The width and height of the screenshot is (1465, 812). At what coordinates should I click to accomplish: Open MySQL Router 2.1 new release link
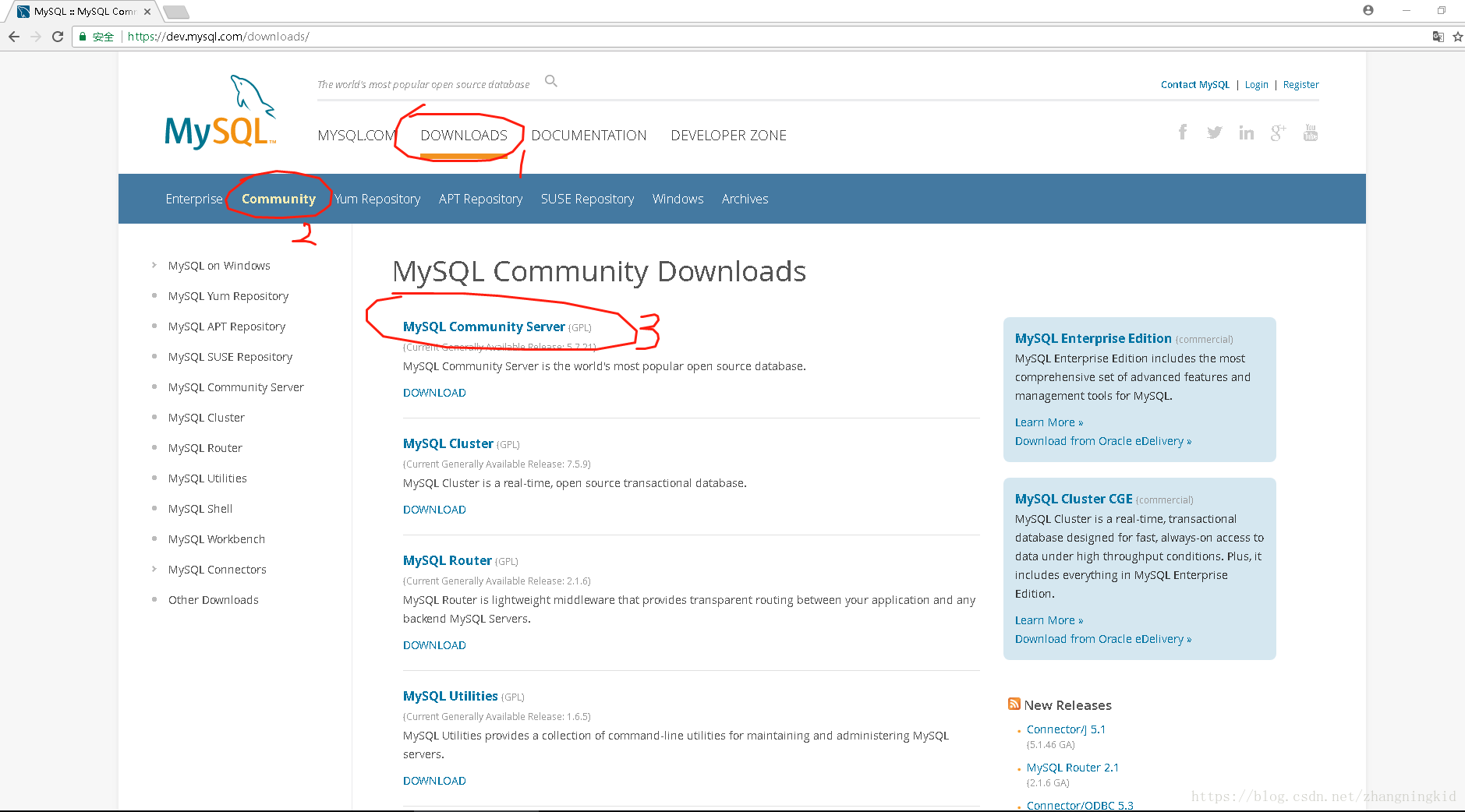point(1072,768)
